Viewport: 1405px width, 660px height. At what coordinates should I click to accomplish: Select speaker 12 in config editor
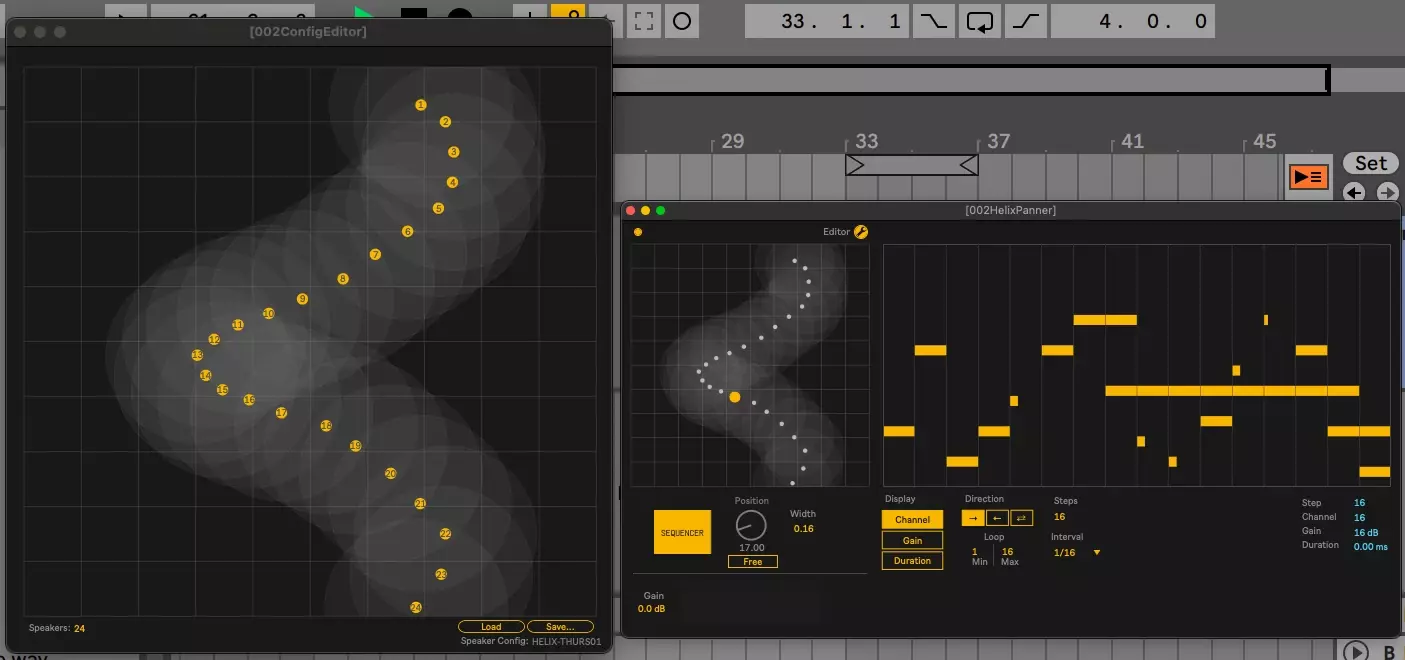click(x=214, y=340)
